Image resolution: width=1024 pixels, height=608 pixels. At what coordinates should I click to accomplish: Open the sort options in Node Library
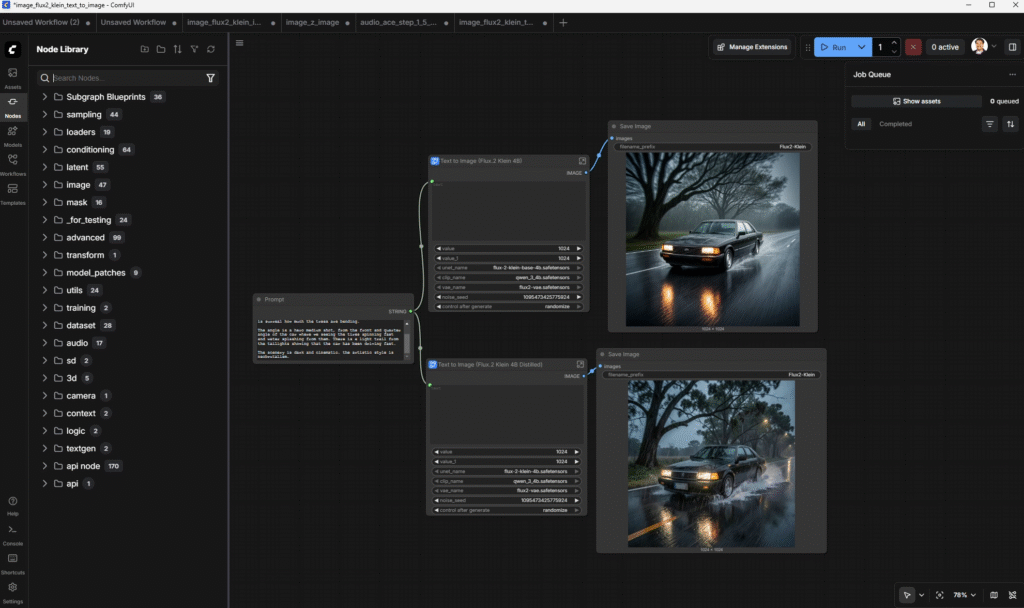click(178, 49)
